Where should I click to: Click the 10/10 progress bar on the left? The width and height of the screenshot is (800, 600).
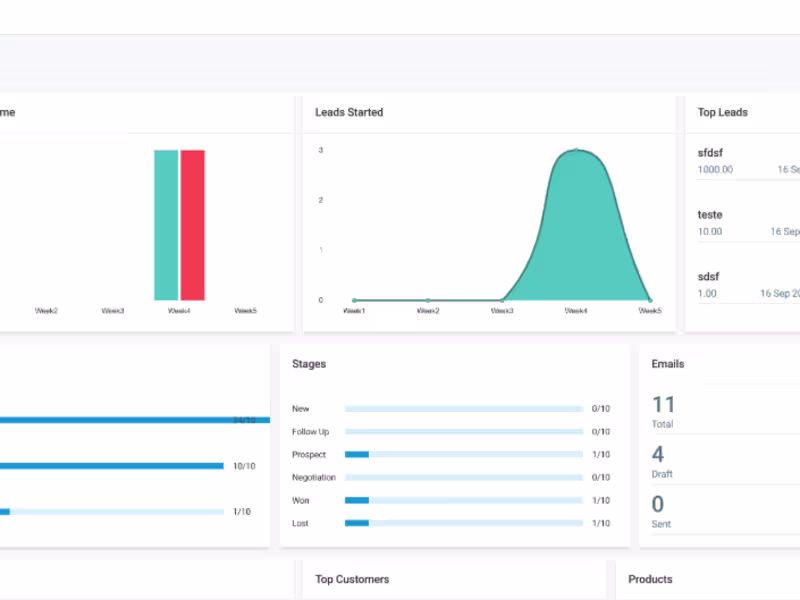[x=110, y=465]
